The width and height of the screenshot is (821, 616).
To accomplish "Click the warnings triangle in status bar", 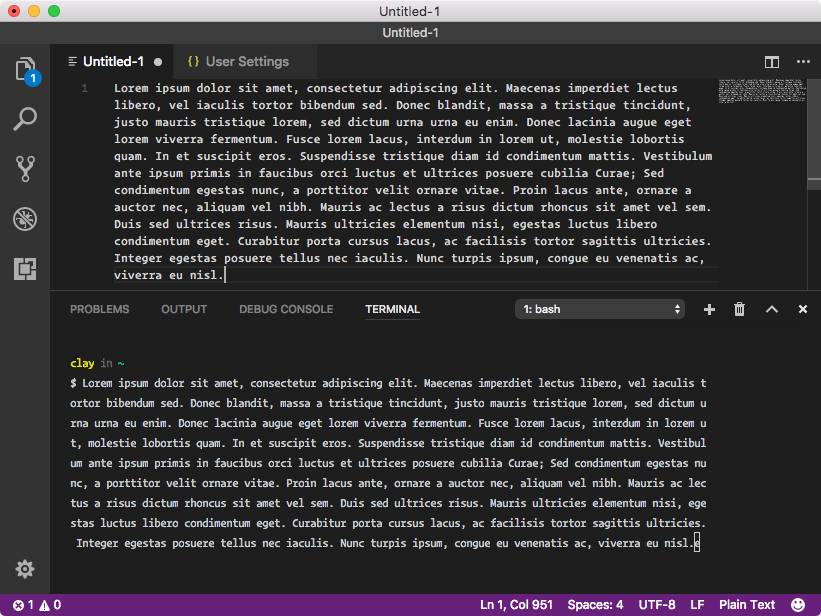I will 45,605.
